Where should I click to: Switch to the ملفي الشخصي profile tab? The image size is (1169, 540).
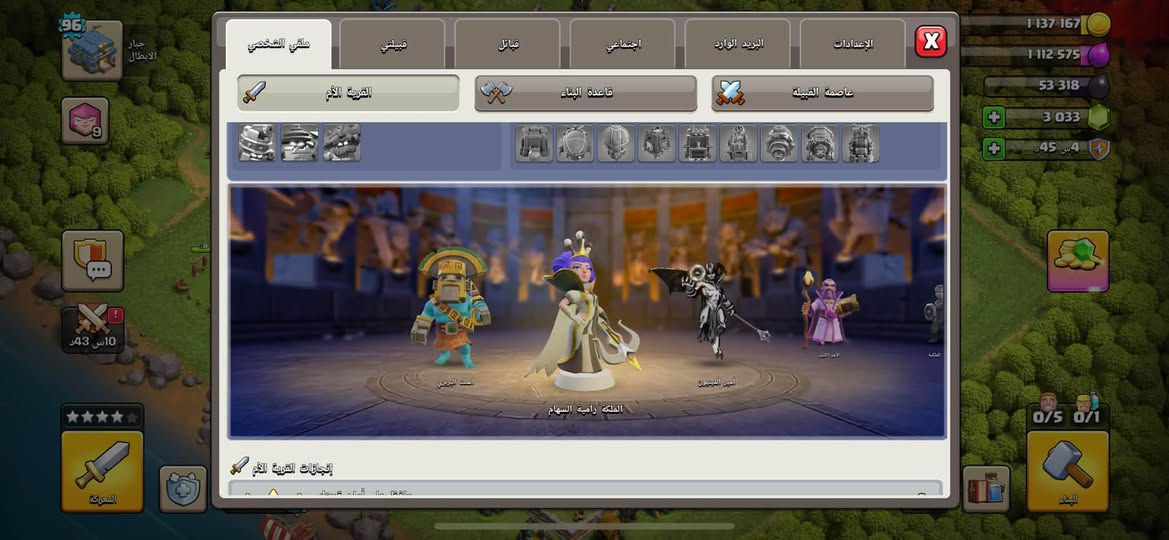pos(279,44)
